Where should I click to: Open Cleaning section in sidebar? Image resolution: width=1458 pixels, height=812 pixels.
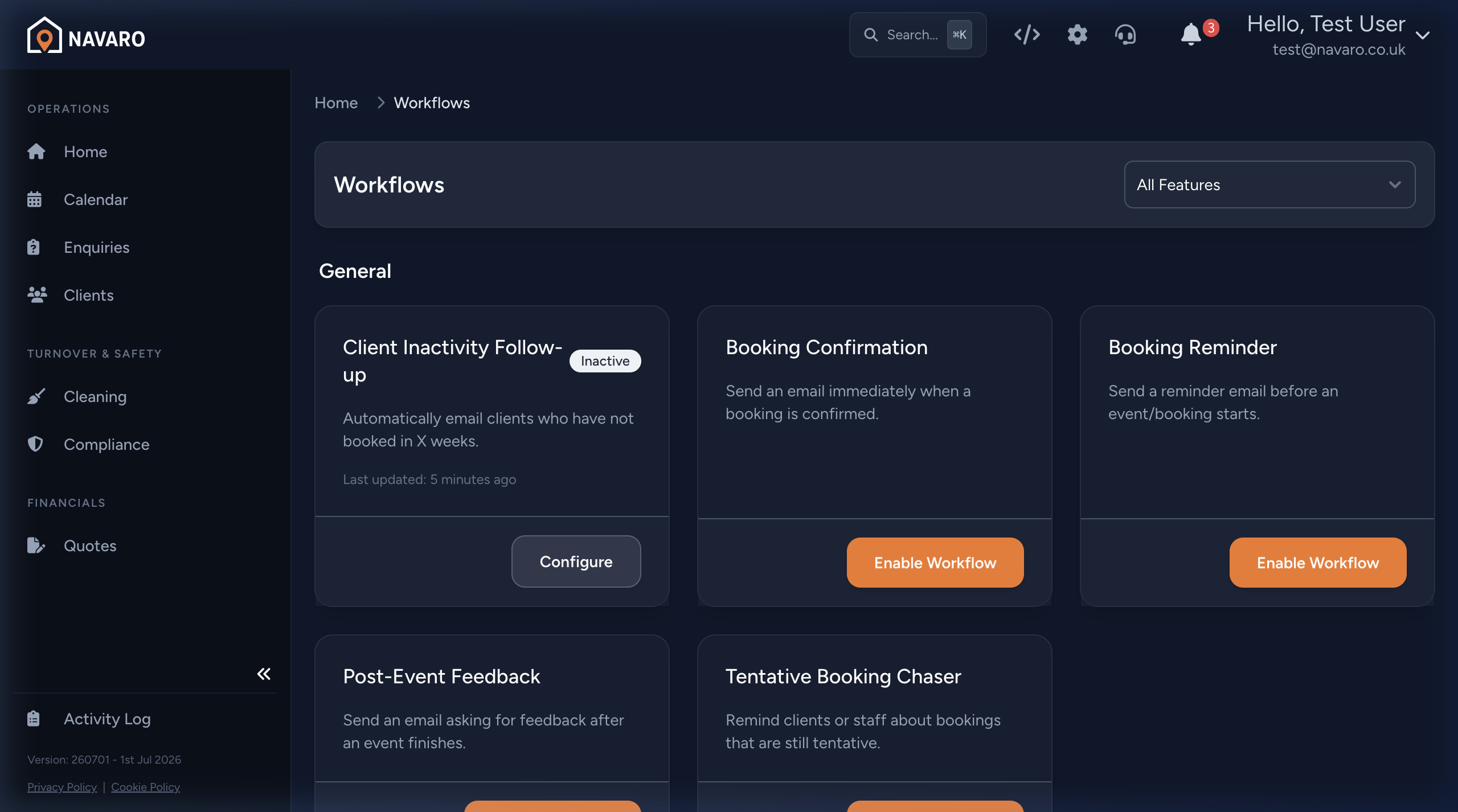pyautogui.click(x=95, y=396)
